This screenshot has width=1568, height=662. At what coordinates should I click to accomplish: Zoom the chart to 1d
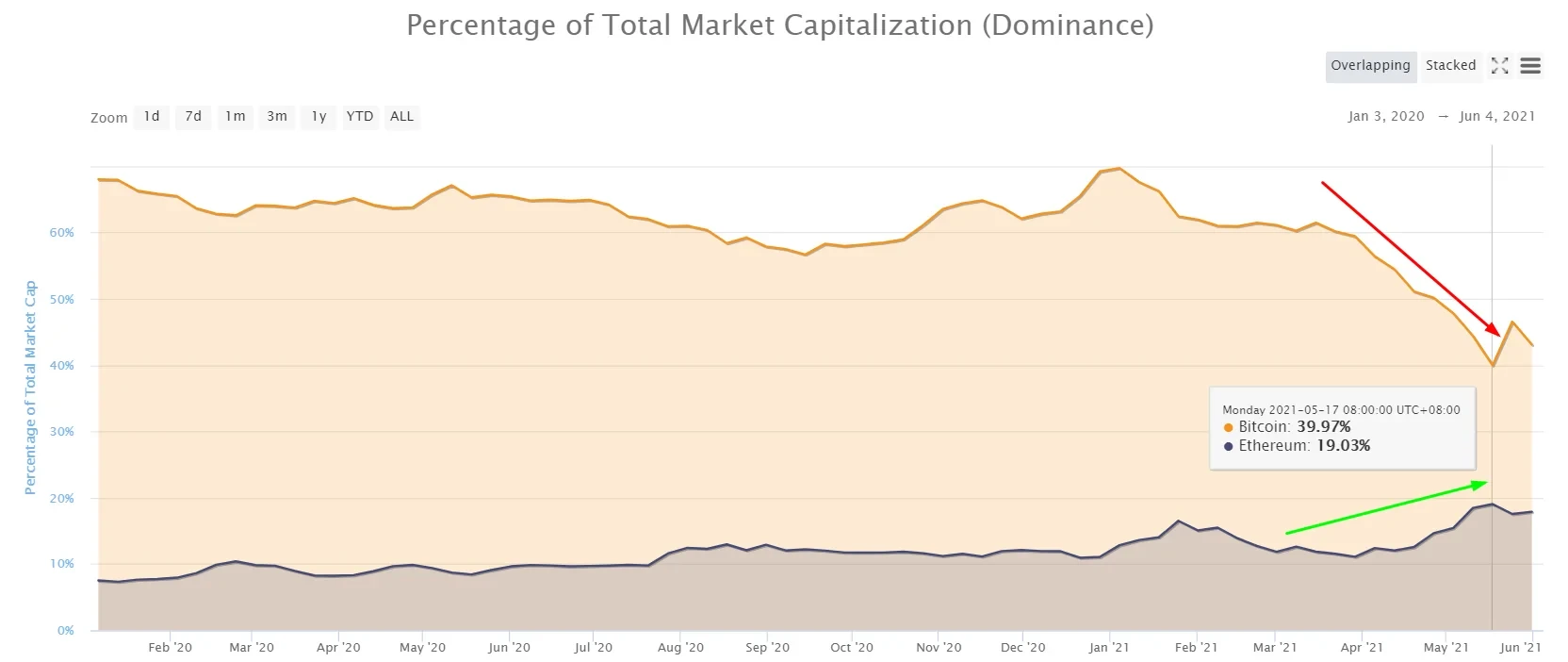click(x=151, y=116)
